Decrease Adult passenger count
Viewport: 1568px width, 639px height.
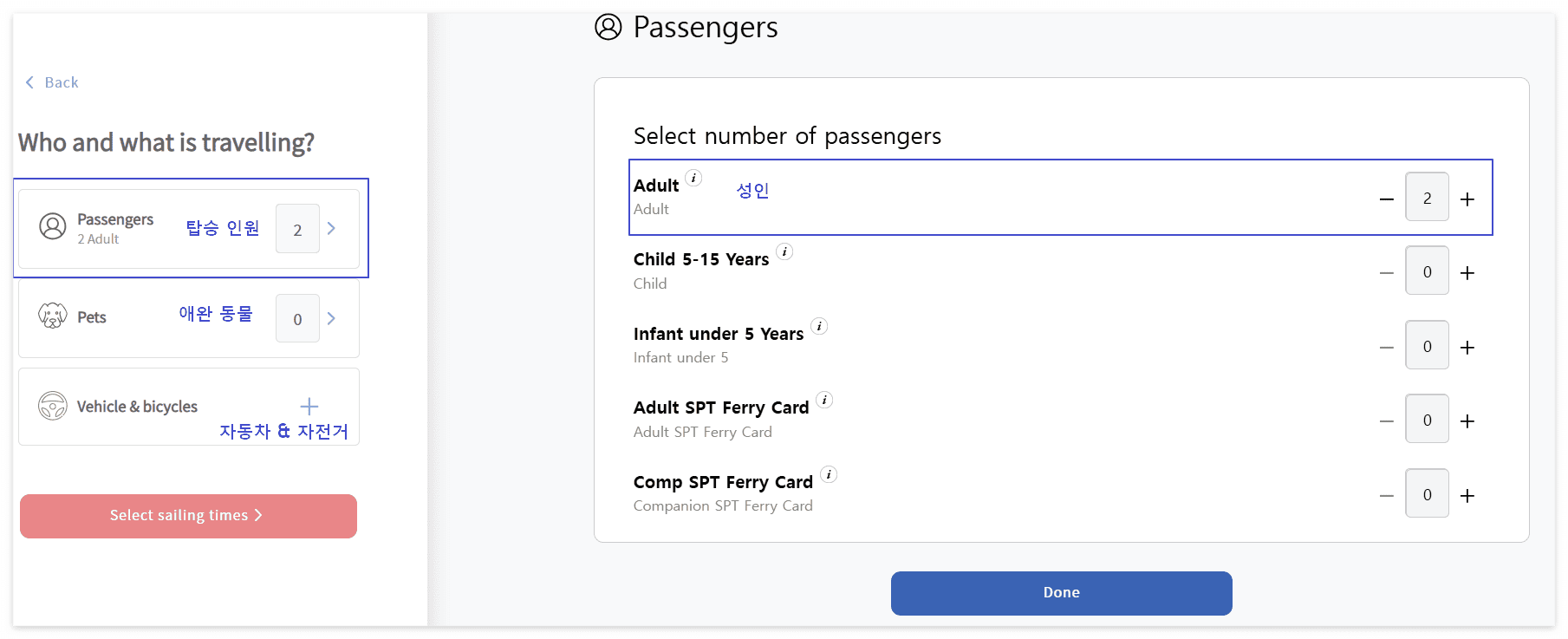coord(1387,199)
